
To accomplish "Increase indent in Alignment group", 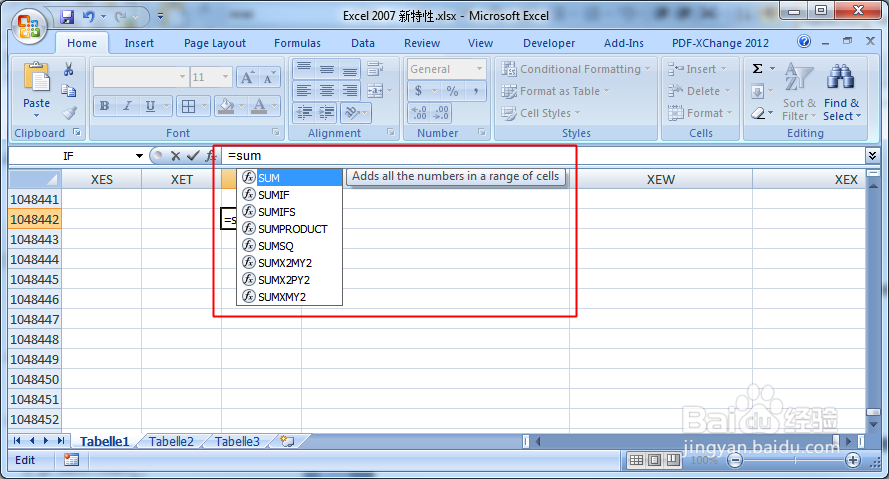I will (x=326, y=113).
